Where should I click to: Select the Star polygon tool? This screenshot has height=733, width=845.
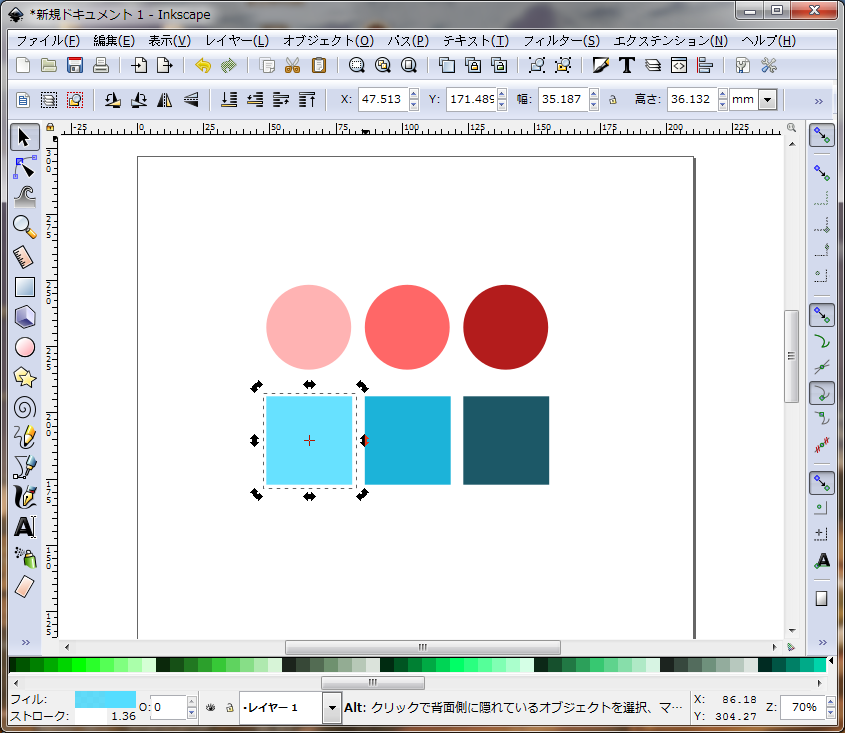click(24, 377)
